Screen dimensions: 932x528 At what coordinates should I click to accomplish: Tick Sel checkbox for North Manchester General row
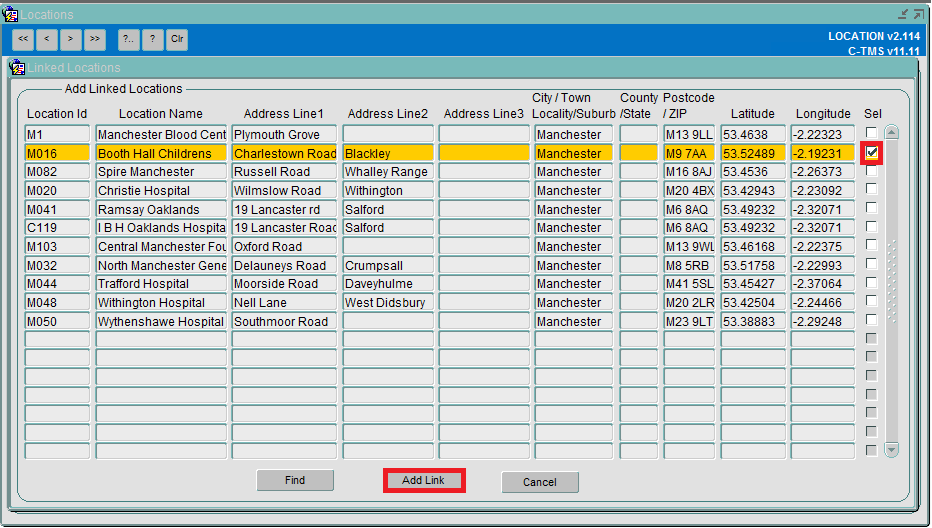point(871,265)
